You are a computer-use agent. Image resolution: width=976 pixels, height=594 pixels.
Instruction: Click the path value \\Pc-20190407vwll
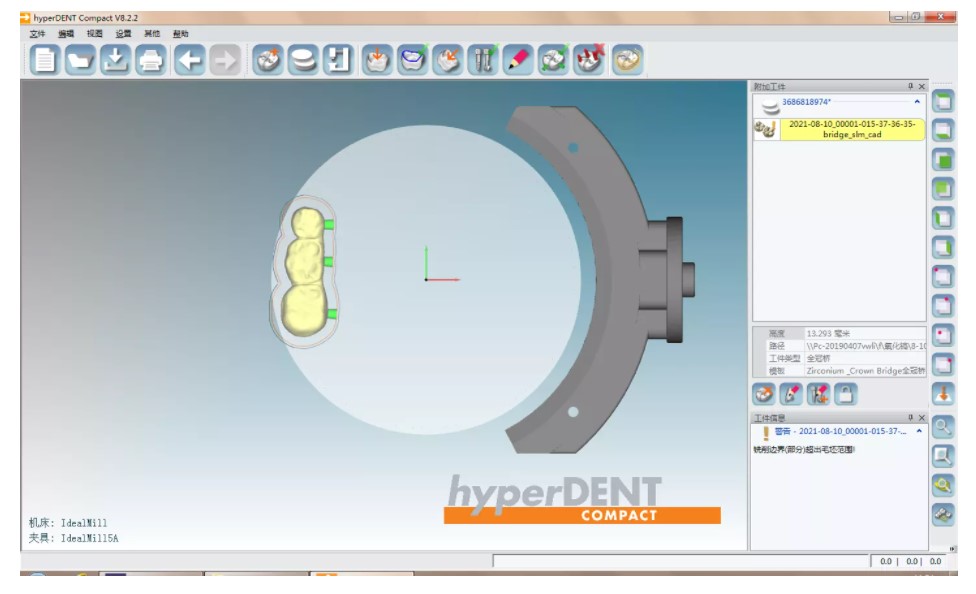tap(865, 346)
